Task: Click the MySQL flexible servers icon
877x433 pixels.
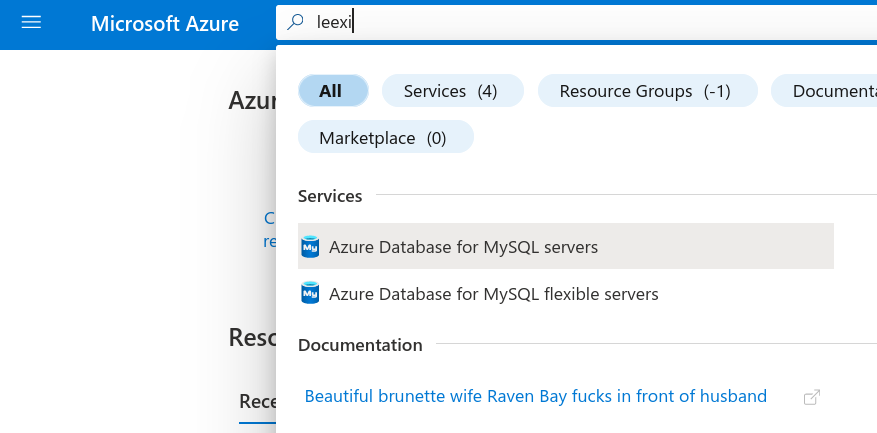Action: click(310, 294)
